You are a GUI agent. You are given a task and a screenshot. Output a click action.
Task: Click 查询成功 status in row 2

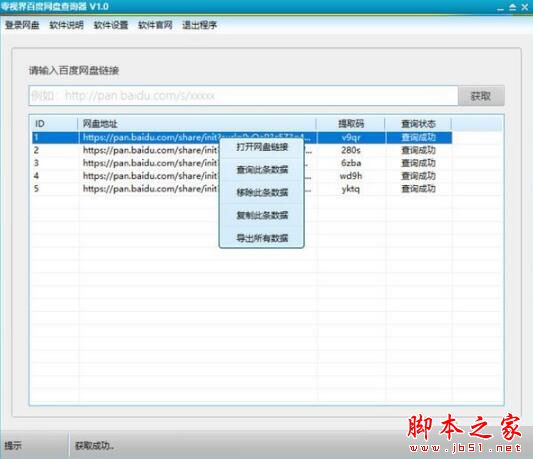[x=418, y=150]
